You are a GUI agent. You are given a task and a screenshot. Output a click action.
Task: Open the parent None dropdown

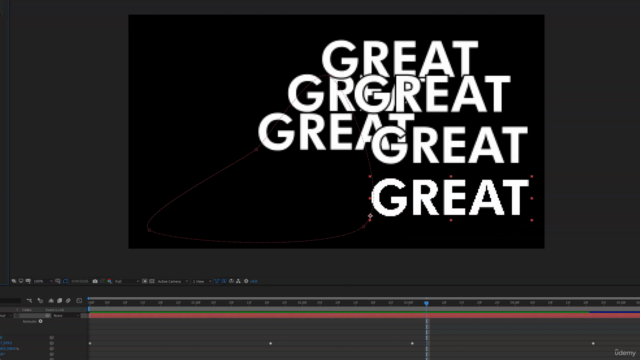pos(66,316)
